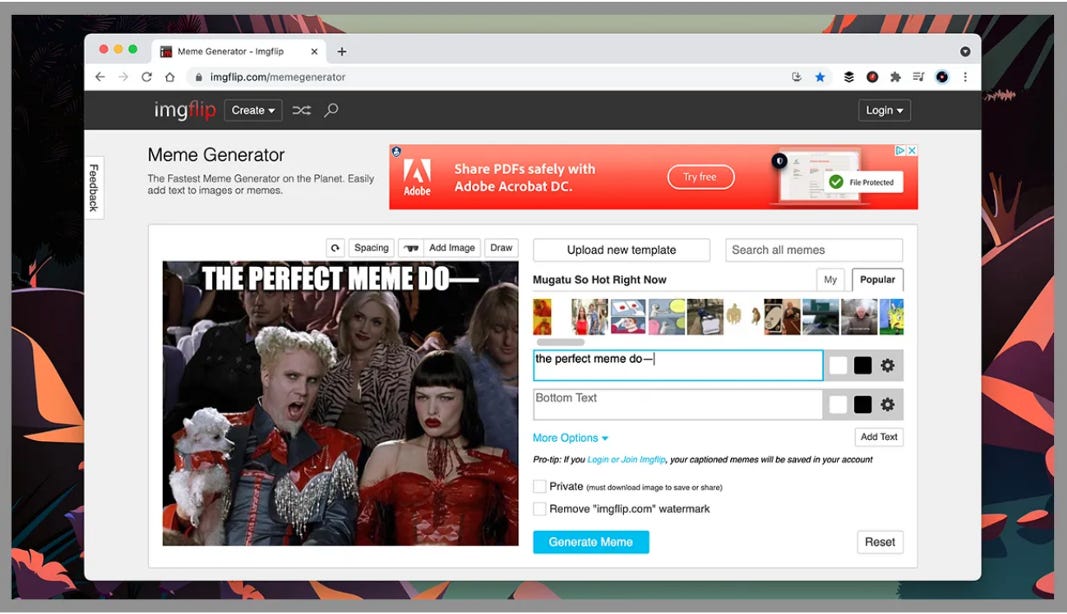Click the Draw button

point(501,248)
